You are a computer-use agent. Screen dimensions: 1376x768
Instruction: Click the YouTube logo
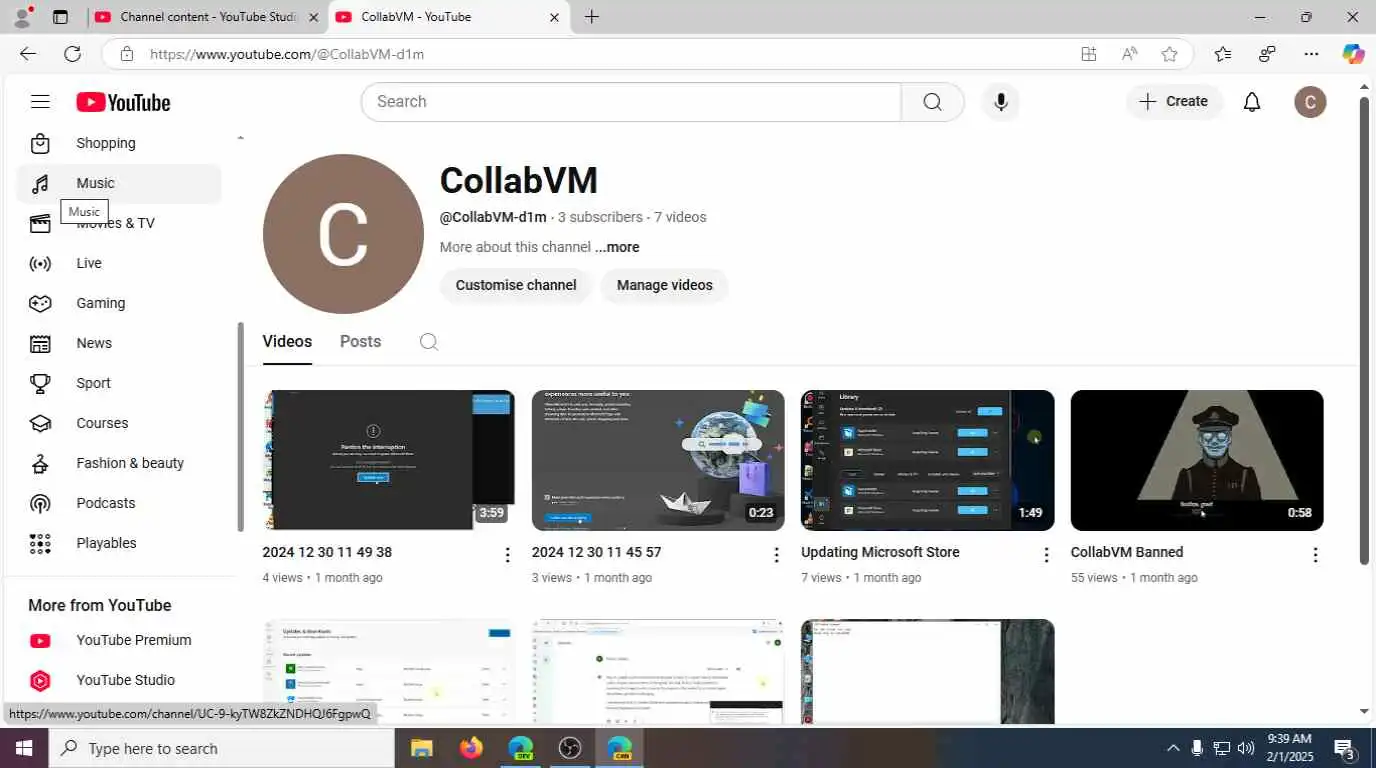[x=123, y=102]
